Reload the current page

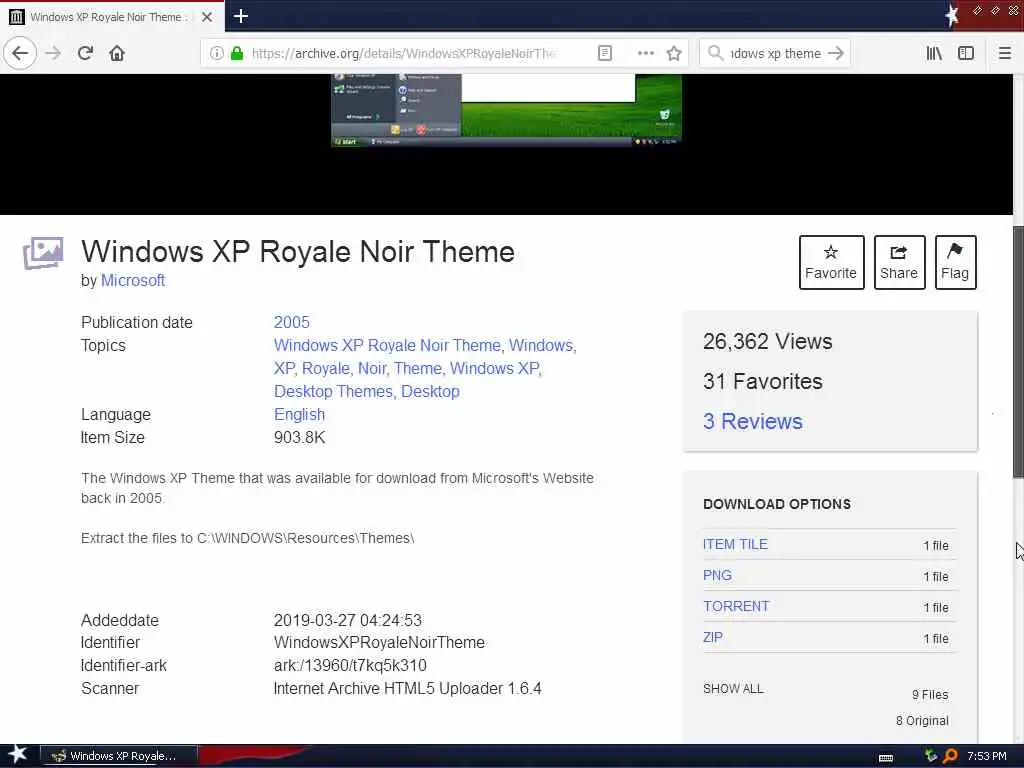tap(85, 53)
